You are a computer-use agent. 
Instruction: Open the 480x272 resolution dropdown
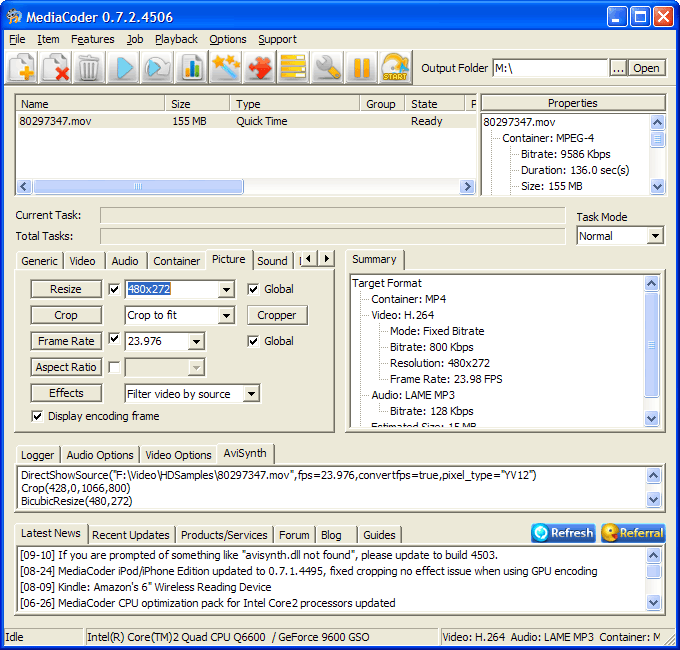coord(226,290)
